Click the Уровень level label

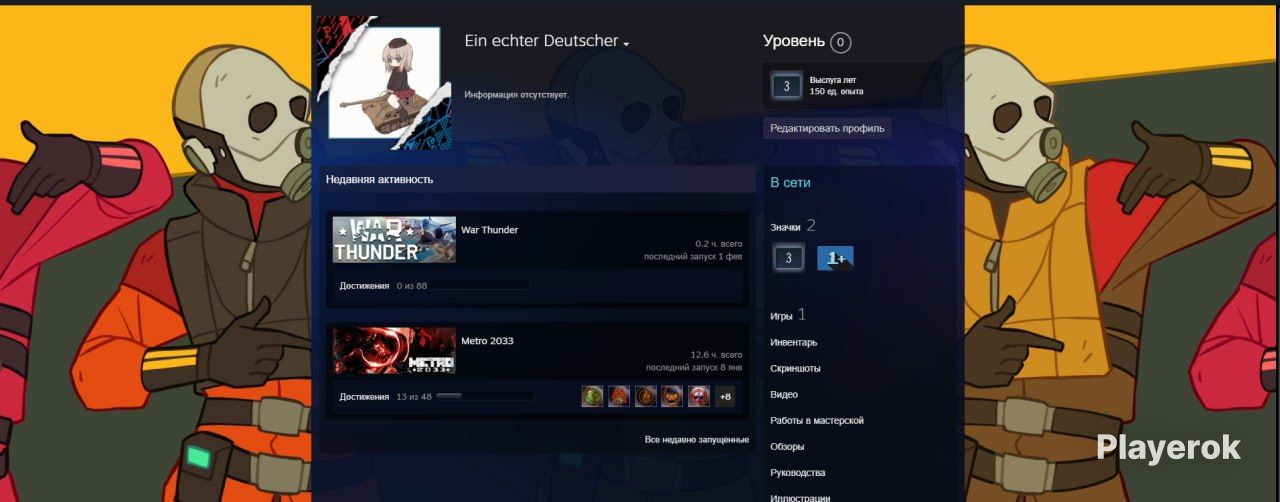point(794,41)
